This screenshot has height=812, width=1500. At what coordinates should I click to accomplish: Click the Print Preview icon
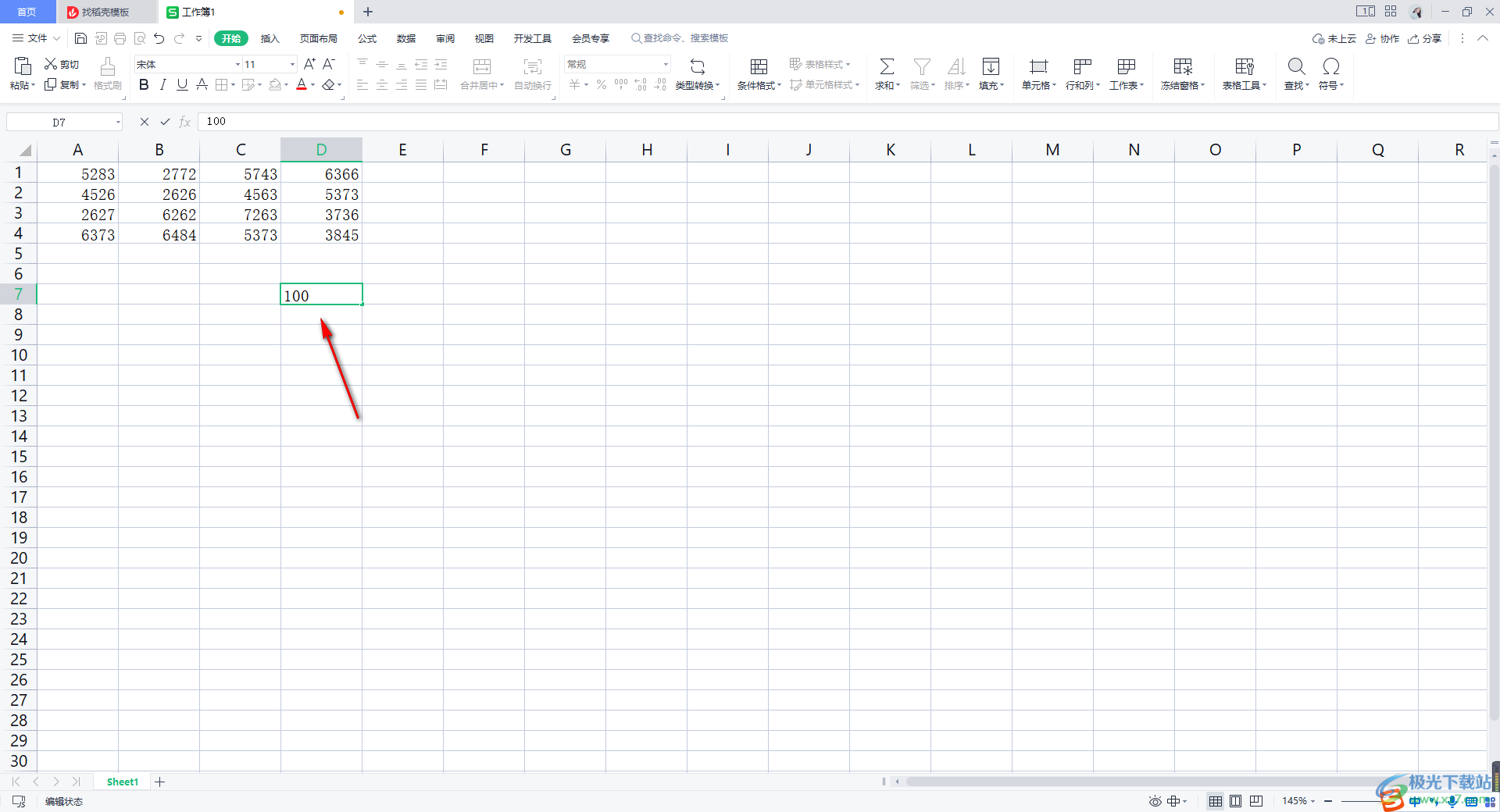[140, 38]
